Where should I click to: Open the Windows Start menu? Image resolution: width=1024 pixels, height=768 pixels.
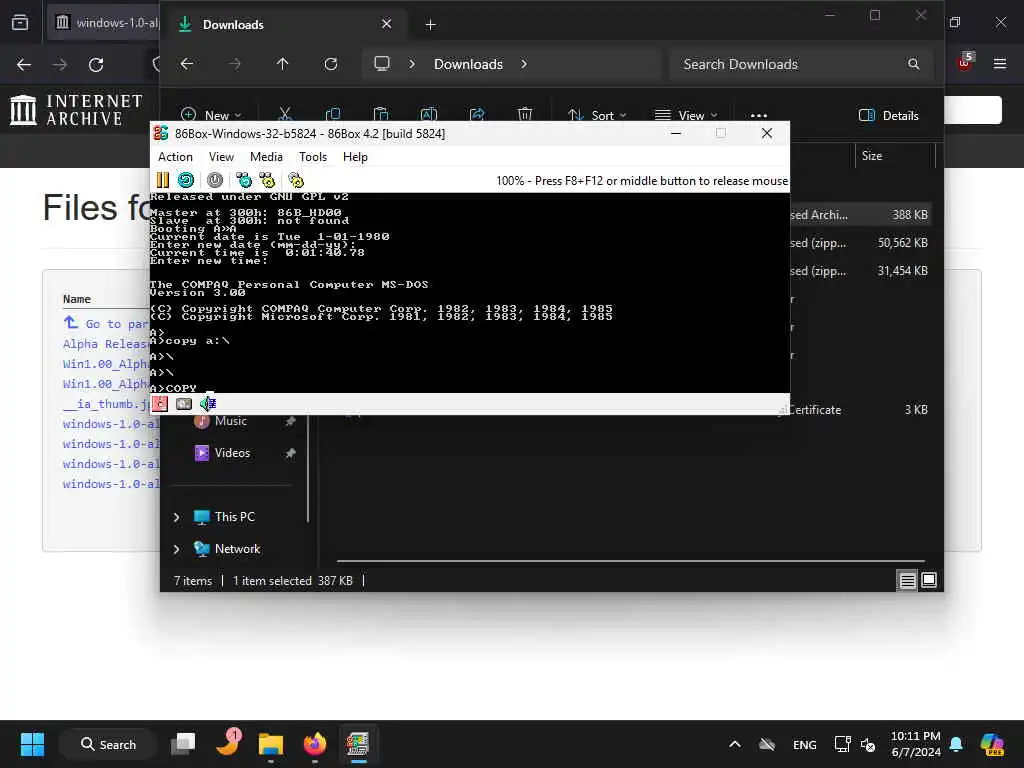(x=32, y=744)
